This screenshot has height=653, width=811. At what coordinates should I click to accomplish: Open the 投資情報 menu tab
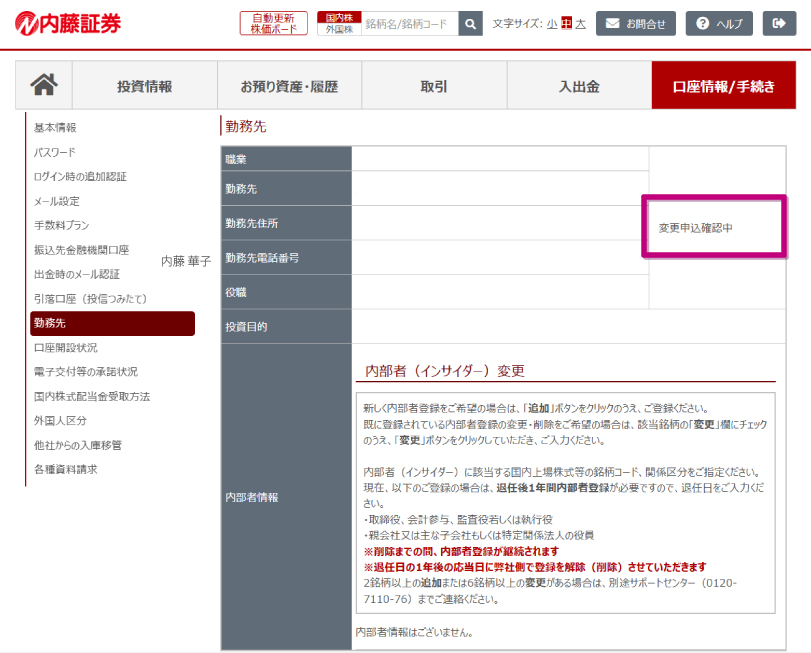coord(144,86)
